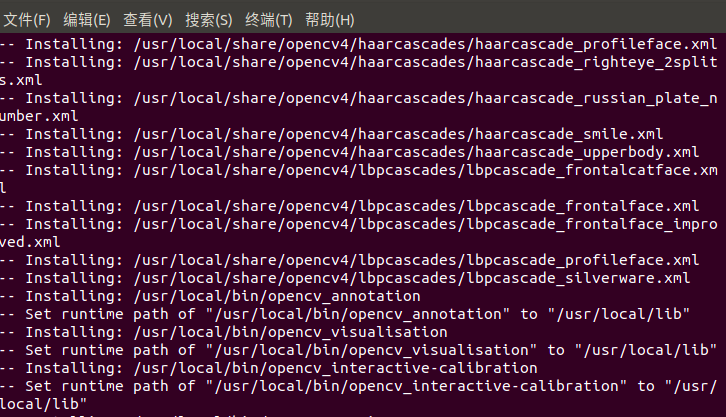Click Set runtime path of opencv_interactive-calibration line
The height and width of the screenshot is (417, 726).
pyautogui.click(x=358, y=386)
